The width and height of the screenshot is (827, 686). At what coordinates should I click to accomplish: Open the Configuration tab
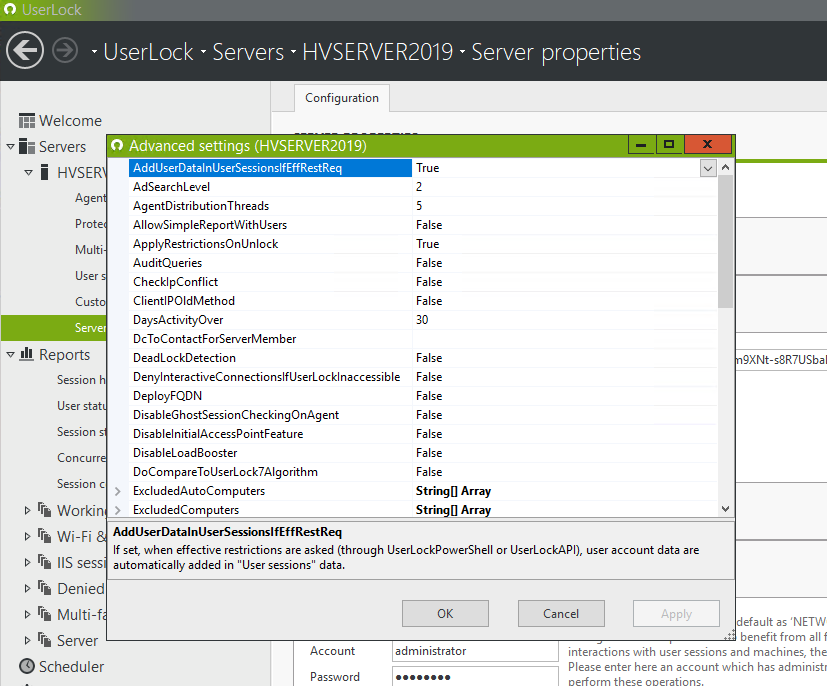tap(342, 98)
